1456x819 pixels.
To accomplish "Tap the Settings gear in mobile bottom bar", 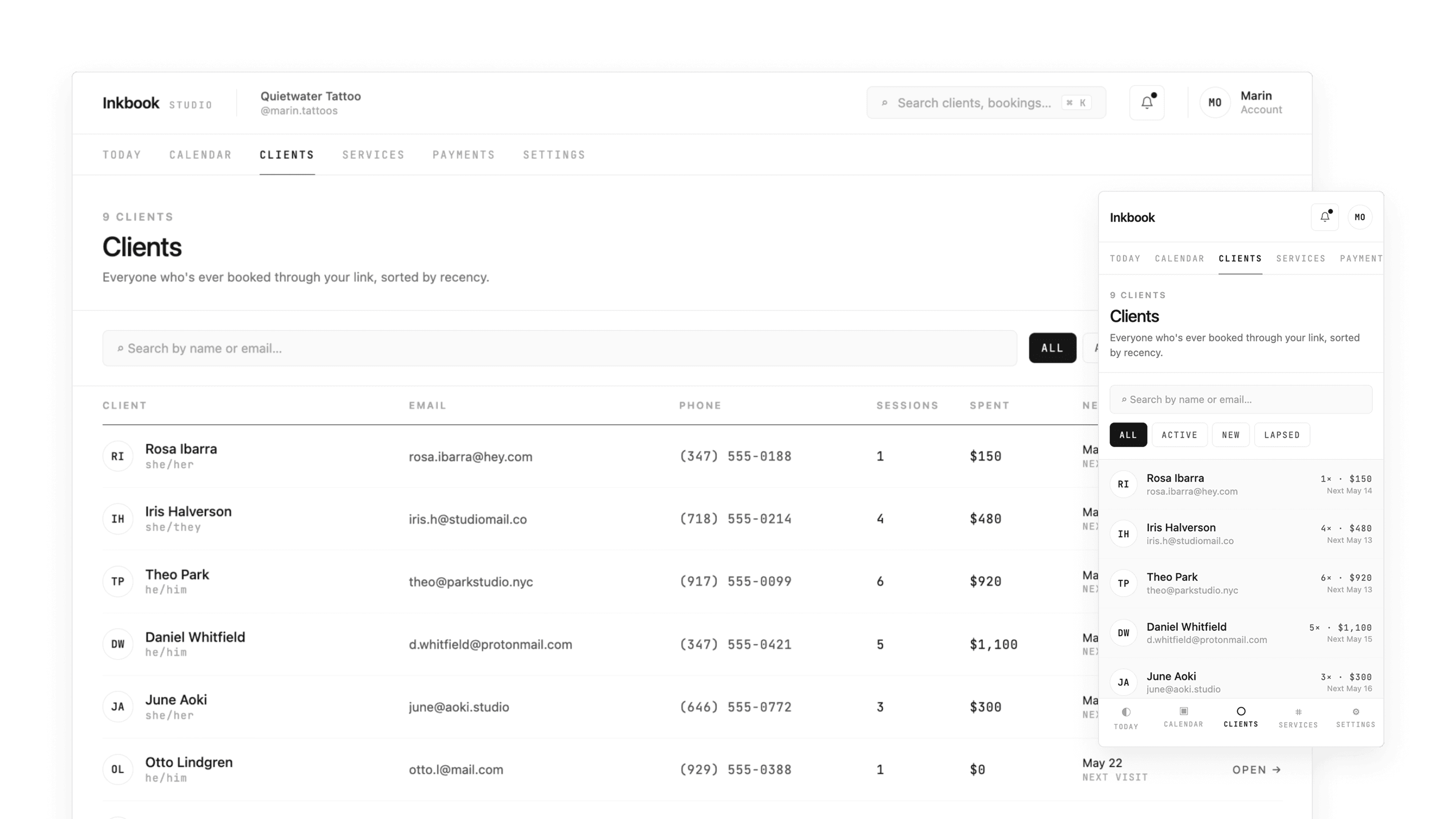I will (1356, 712).
